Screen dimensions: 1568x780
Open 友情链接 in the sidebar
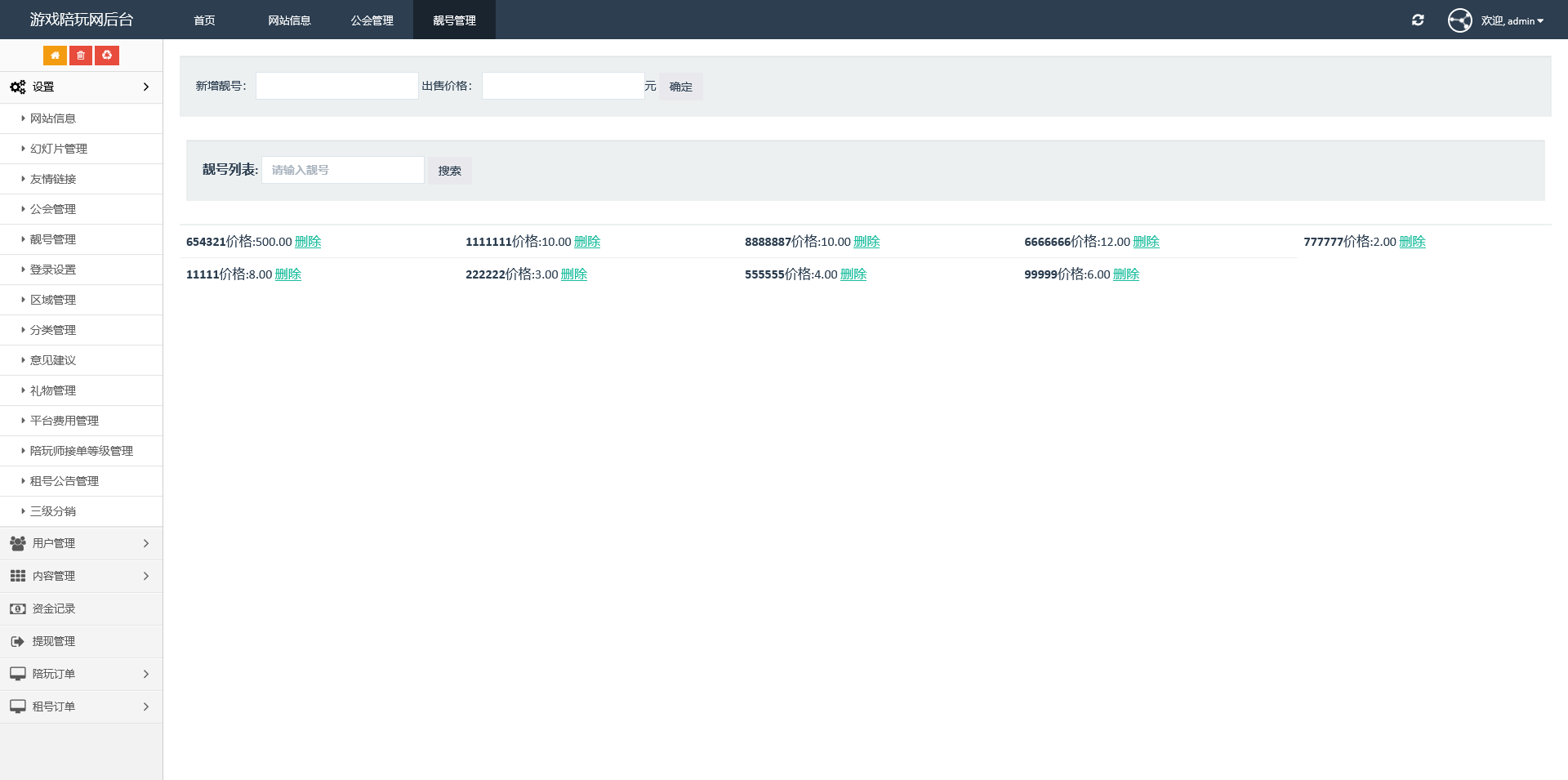pyautogui.click(x=82, y=179)
